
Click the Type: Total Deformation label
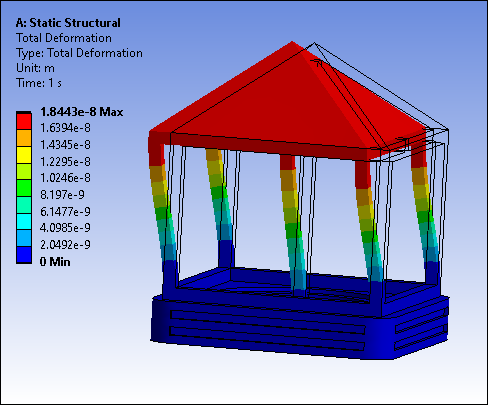coord(79,53)
